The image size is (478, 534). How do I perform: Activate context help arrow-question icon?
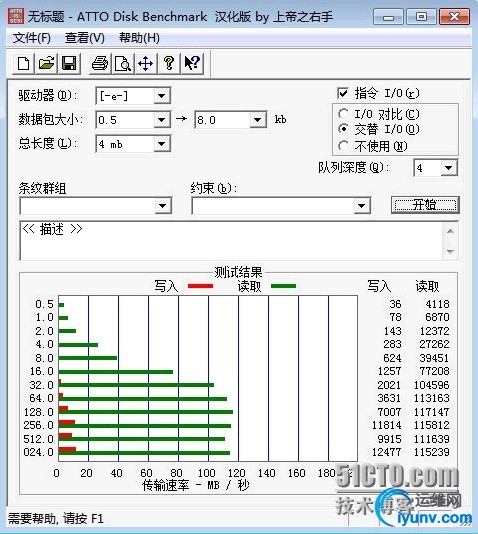click(x=192, y=63)
